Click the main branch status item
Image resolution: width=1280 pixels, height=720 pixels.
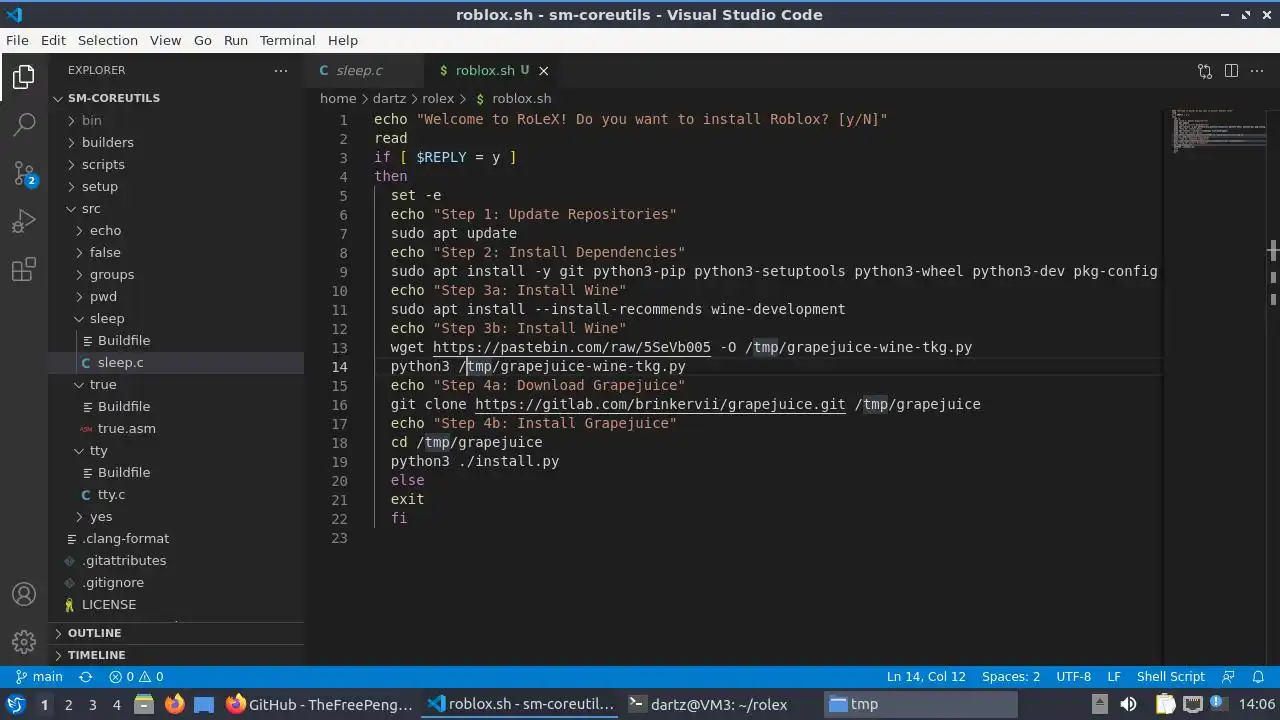click(40, 677)
